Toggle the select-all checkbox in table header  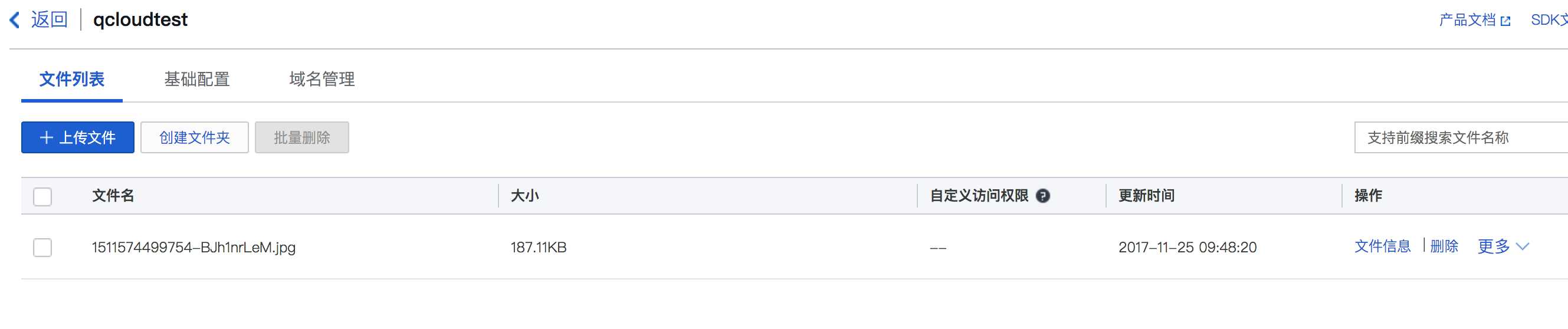pyautogui.click(x=42, y=196)
